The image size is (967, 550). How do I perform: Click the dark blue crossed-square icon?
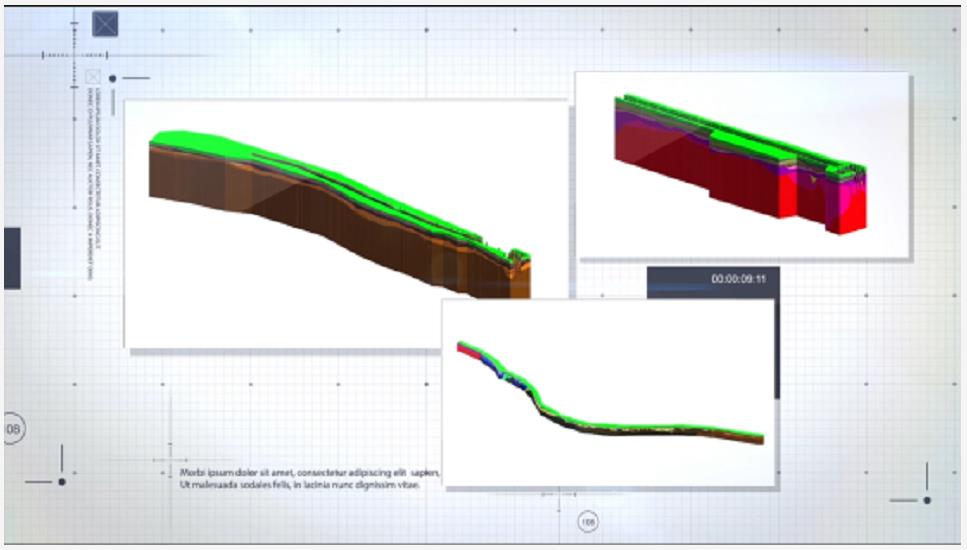coord(105,24)
